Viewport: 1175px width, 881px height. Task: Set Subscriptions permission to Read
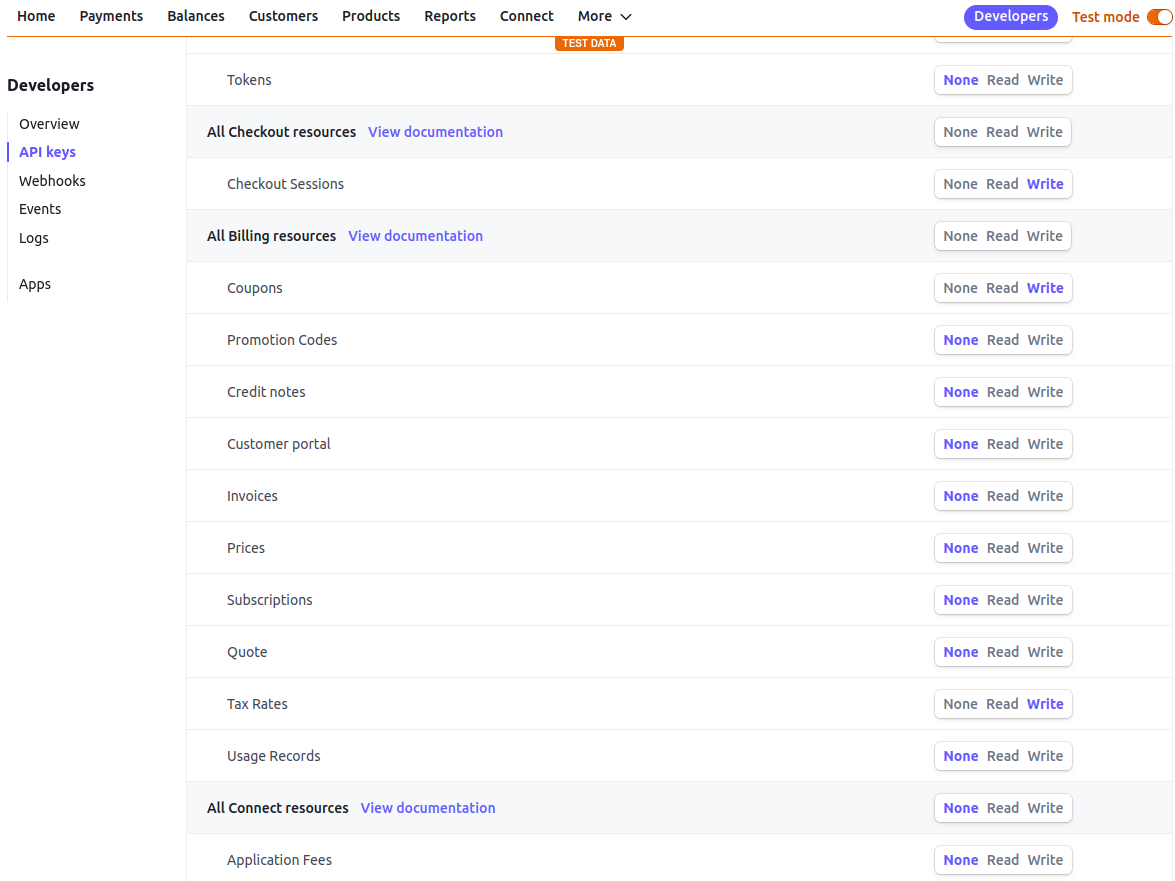[x=1003, y=600]
